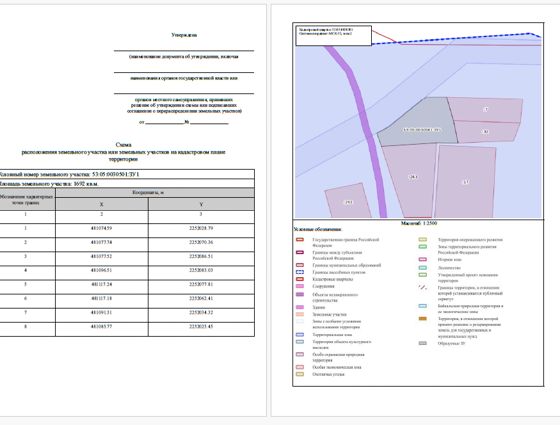
Task: Click the 'Охотничьи угодья' legend label
Action: point(329,374)
